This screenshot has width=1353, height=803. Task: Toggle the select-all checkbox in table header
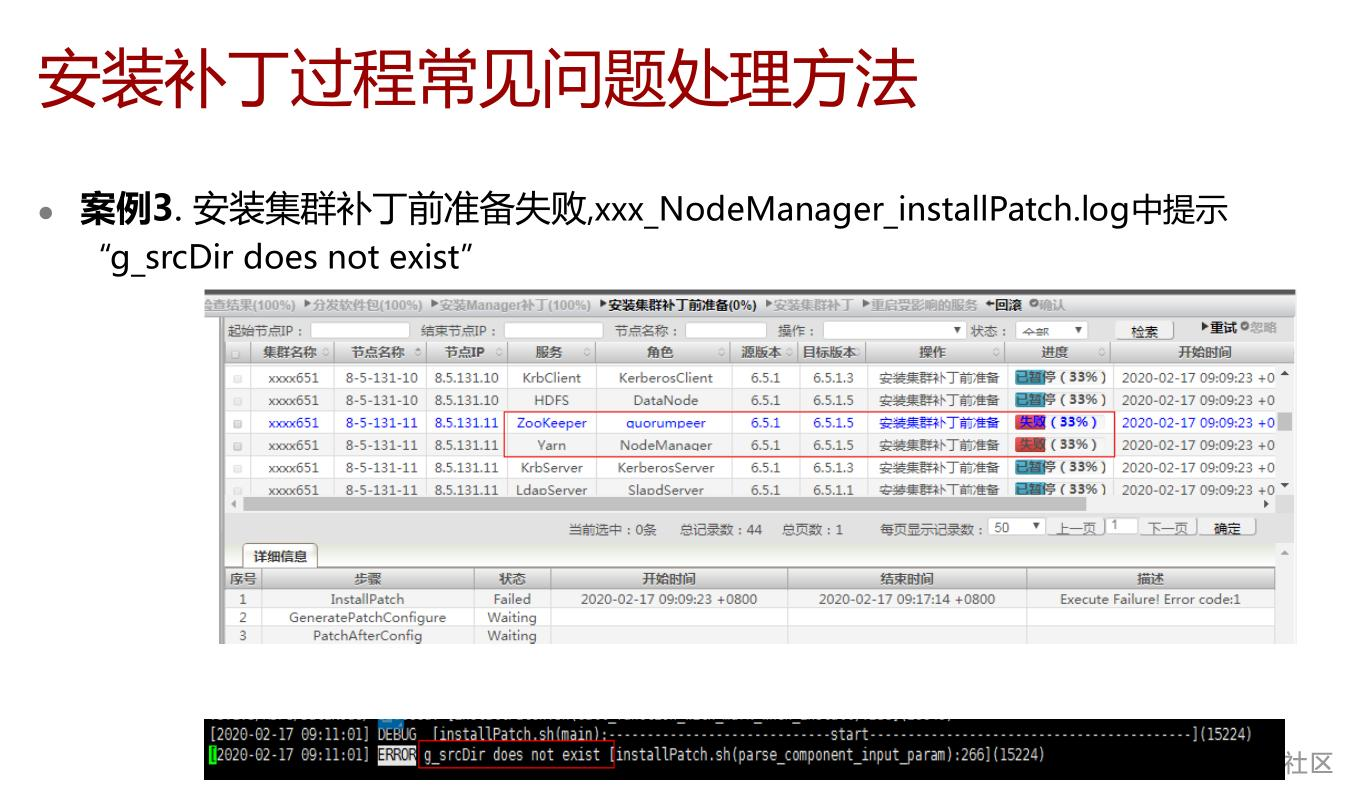tap(233, 352)
